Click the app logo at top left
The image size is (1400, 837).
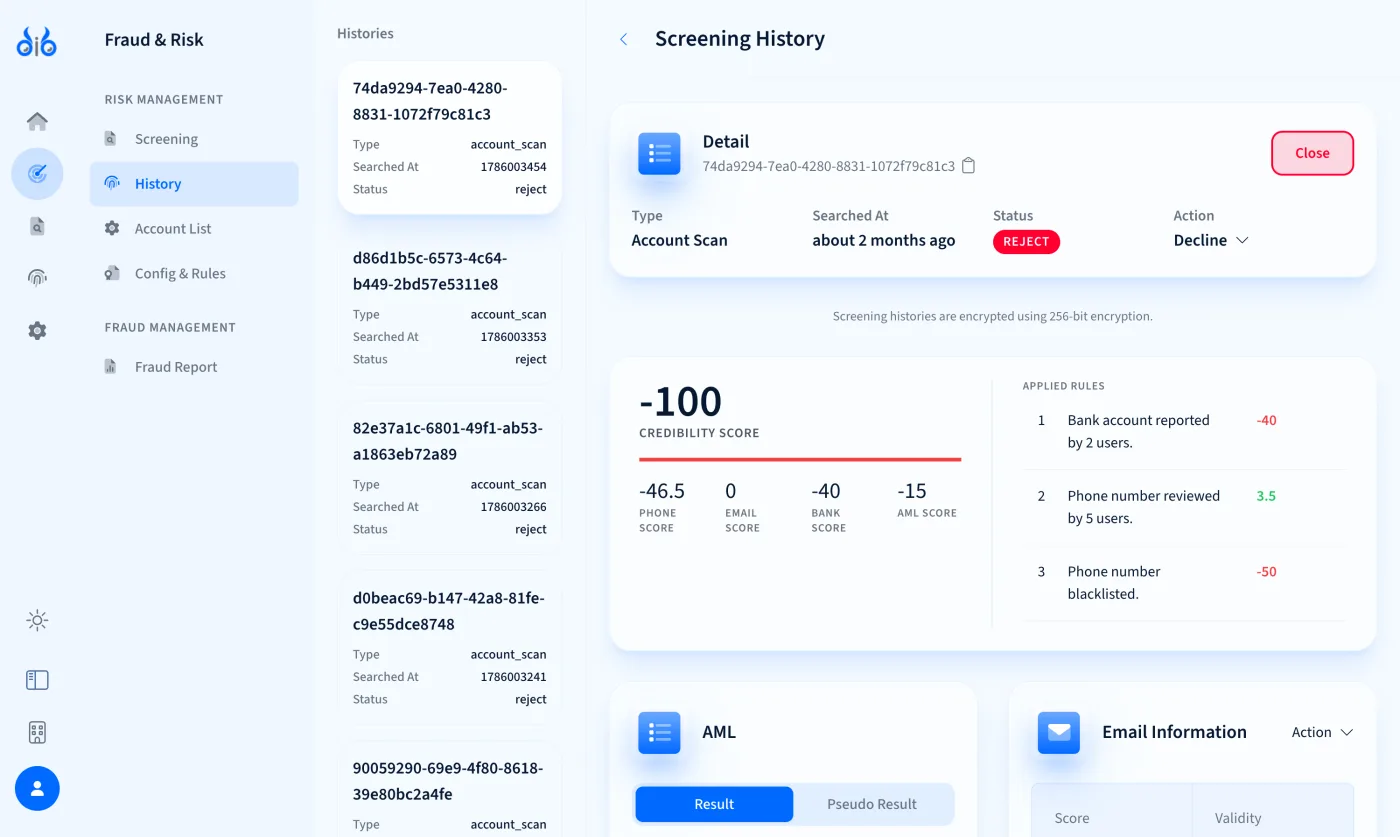click(x=37, y=42)
